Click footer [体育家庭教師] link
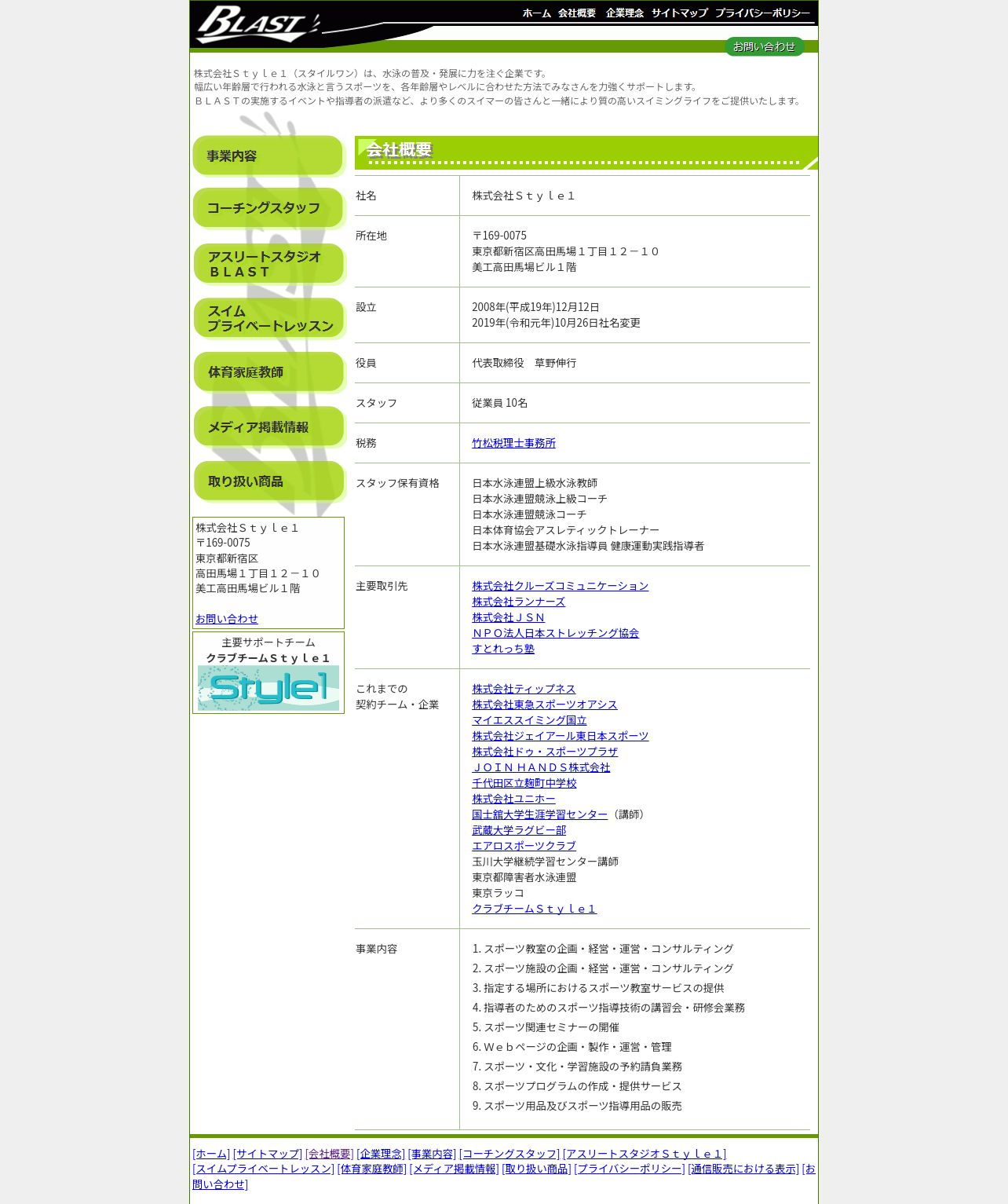 click(x=372, y=1169)
